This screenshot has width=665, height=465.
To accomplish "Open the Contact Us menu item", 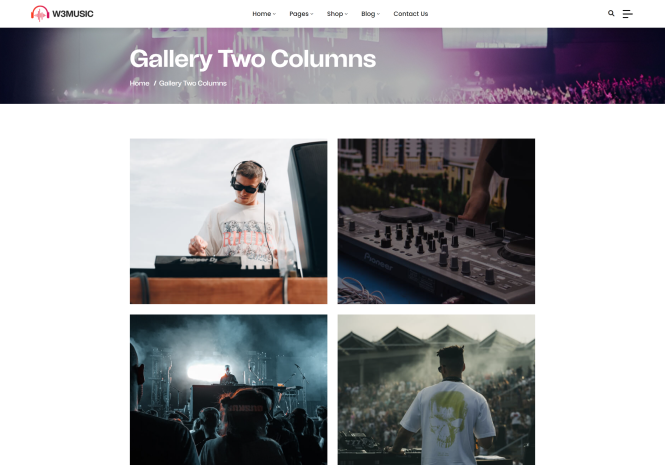I will (x=411, y=14).
